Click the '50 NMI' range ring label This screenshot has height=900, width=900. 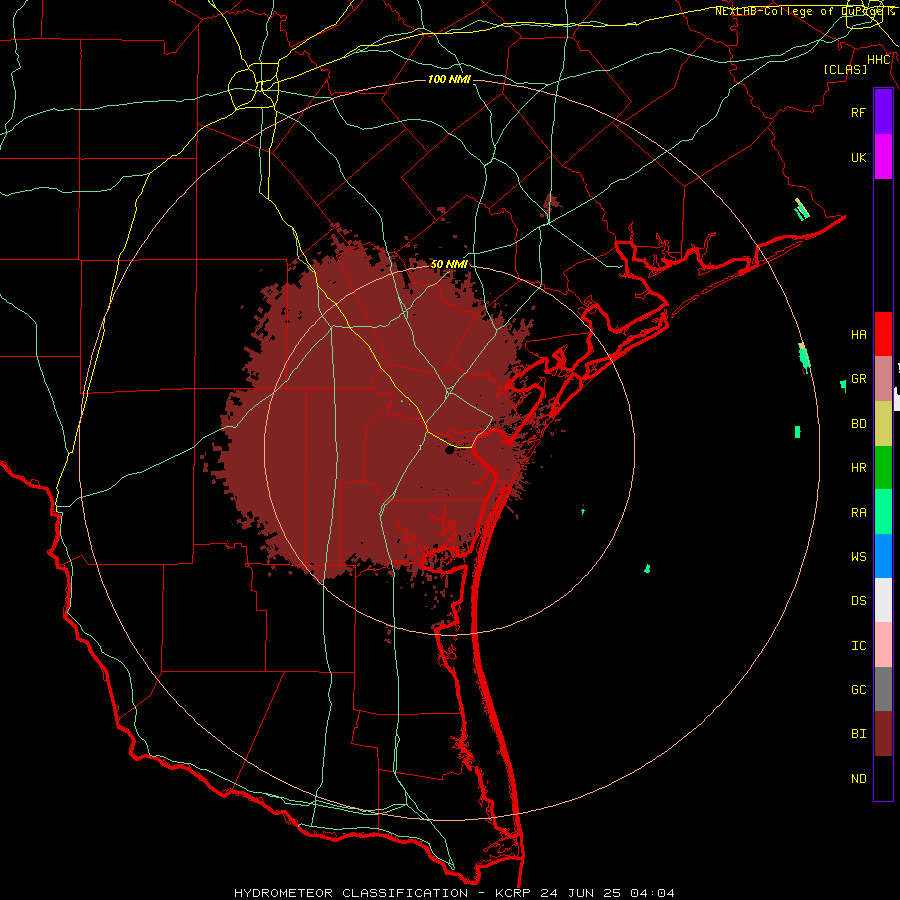(x=449, y=264)
